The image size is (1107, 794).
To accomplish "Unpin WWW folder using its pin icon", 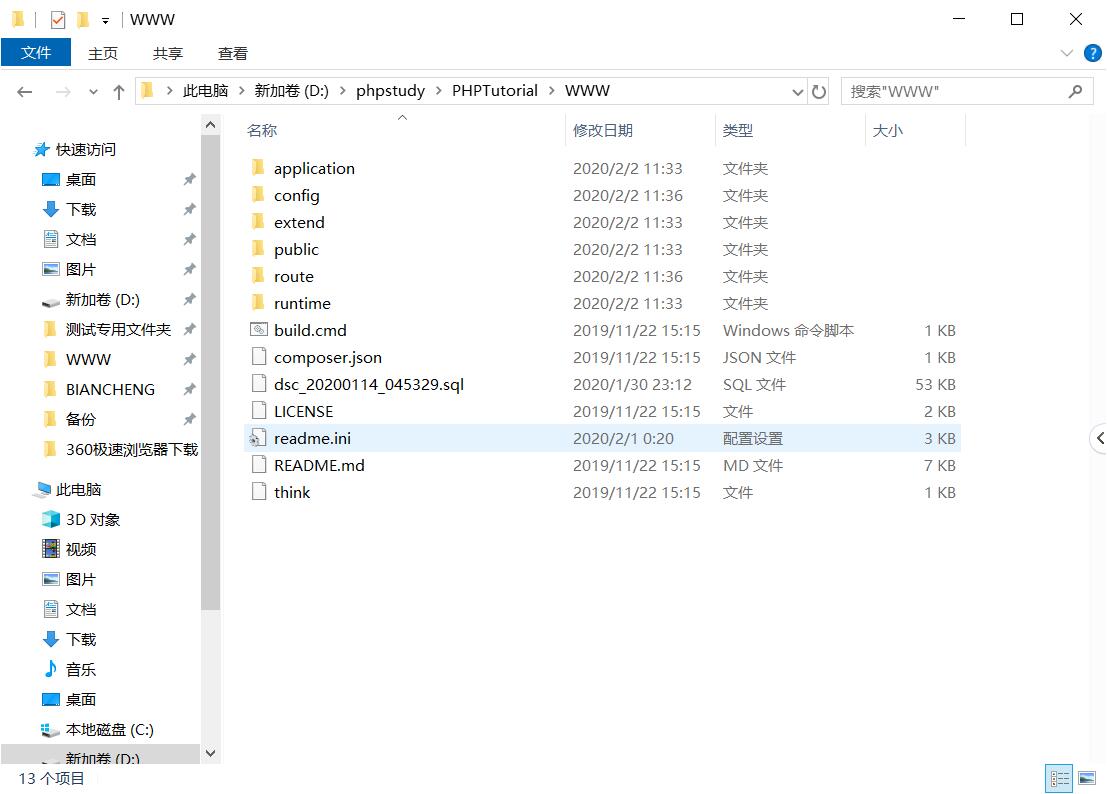I will point(189,359).
